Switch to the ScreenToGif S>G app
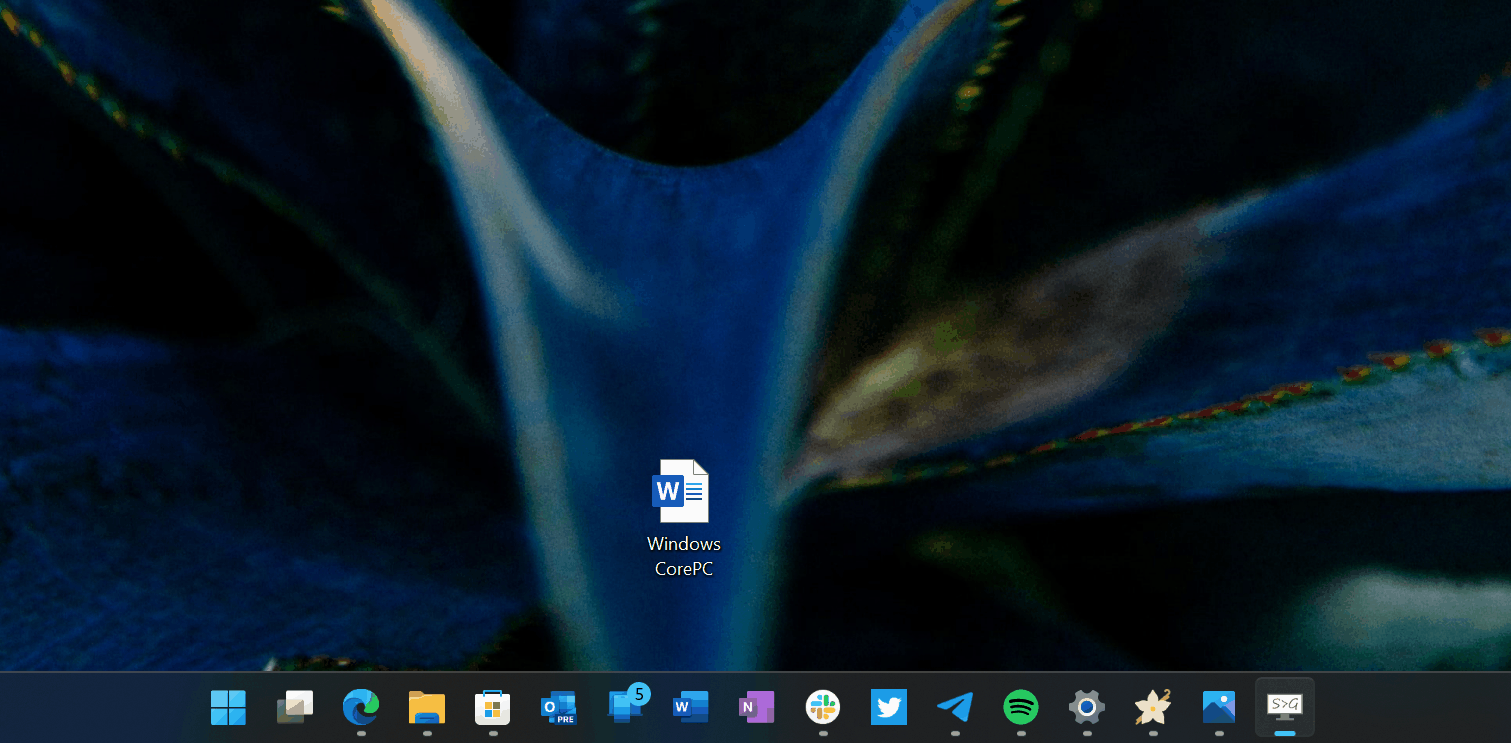This screenshot has height=743, width=1511. [x=1285, y=707]
